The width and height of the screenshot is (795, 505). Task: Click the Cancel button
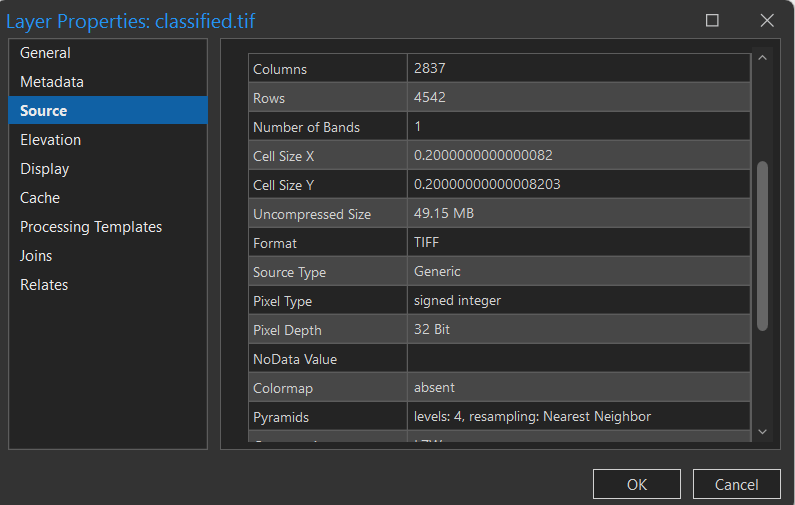click(737, 484)
